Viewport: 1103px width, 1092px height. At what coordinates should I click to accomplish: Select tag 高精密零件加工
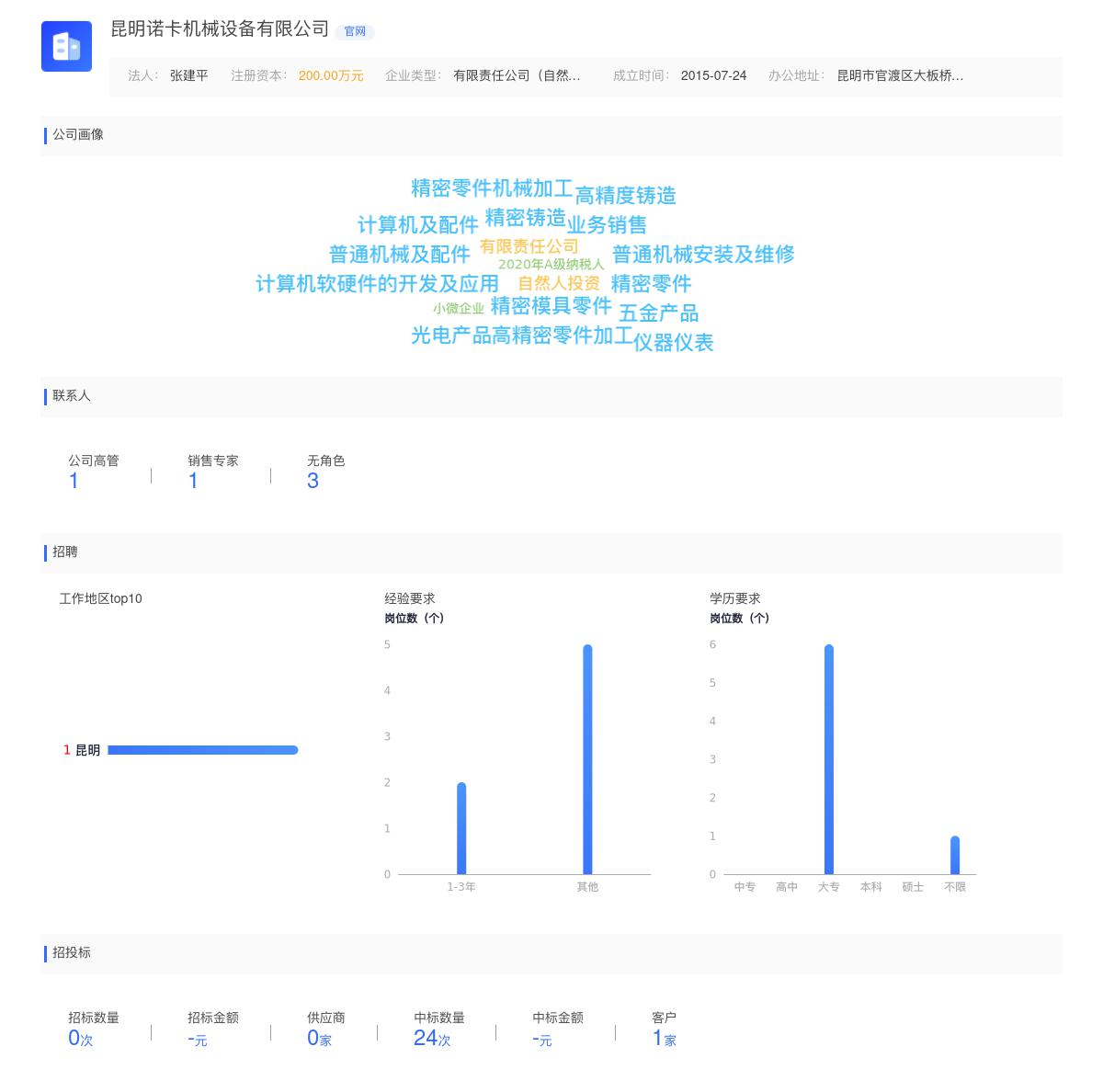point(562,335)
